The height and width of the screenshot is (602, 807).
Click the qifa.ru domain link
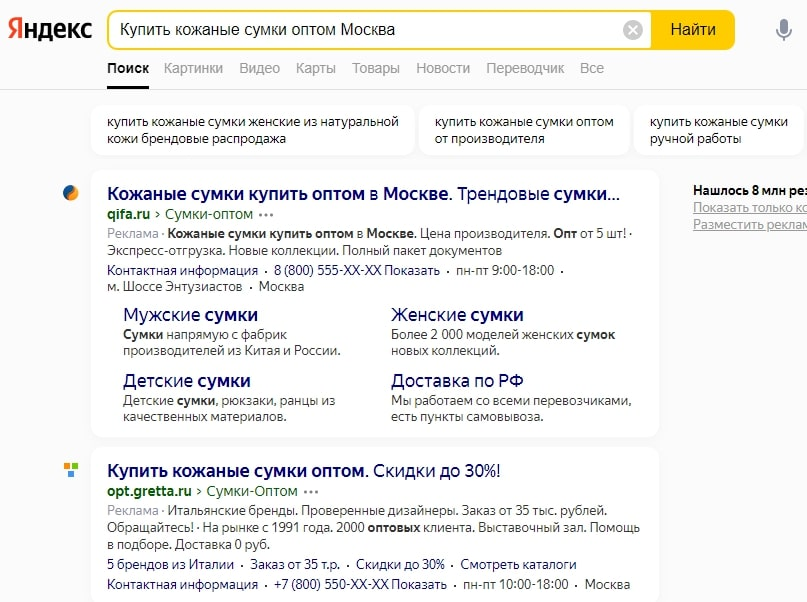pyautogui.click(x=129, y=214)
